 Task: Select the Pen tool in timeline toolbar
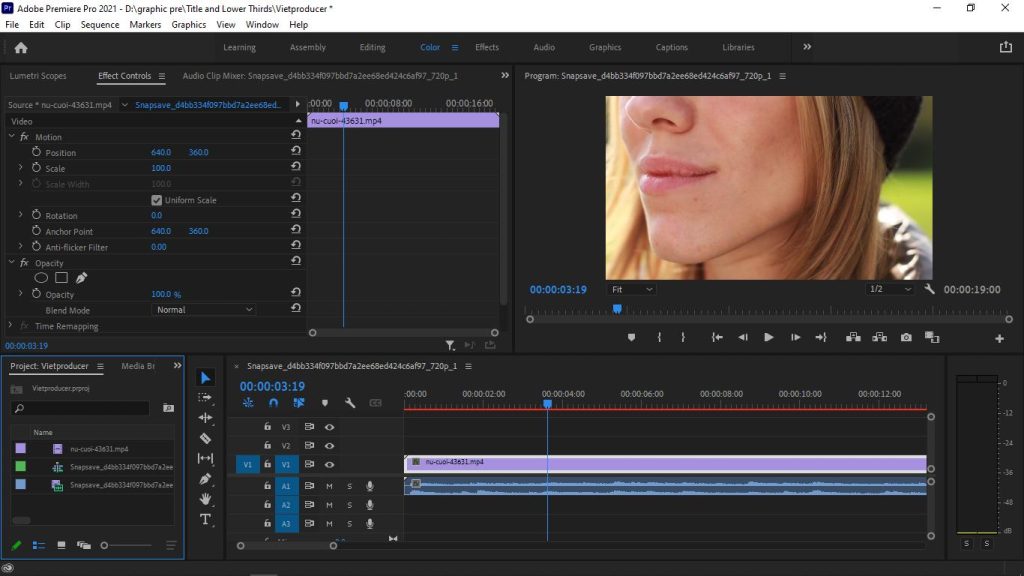(x=206, y=478)
